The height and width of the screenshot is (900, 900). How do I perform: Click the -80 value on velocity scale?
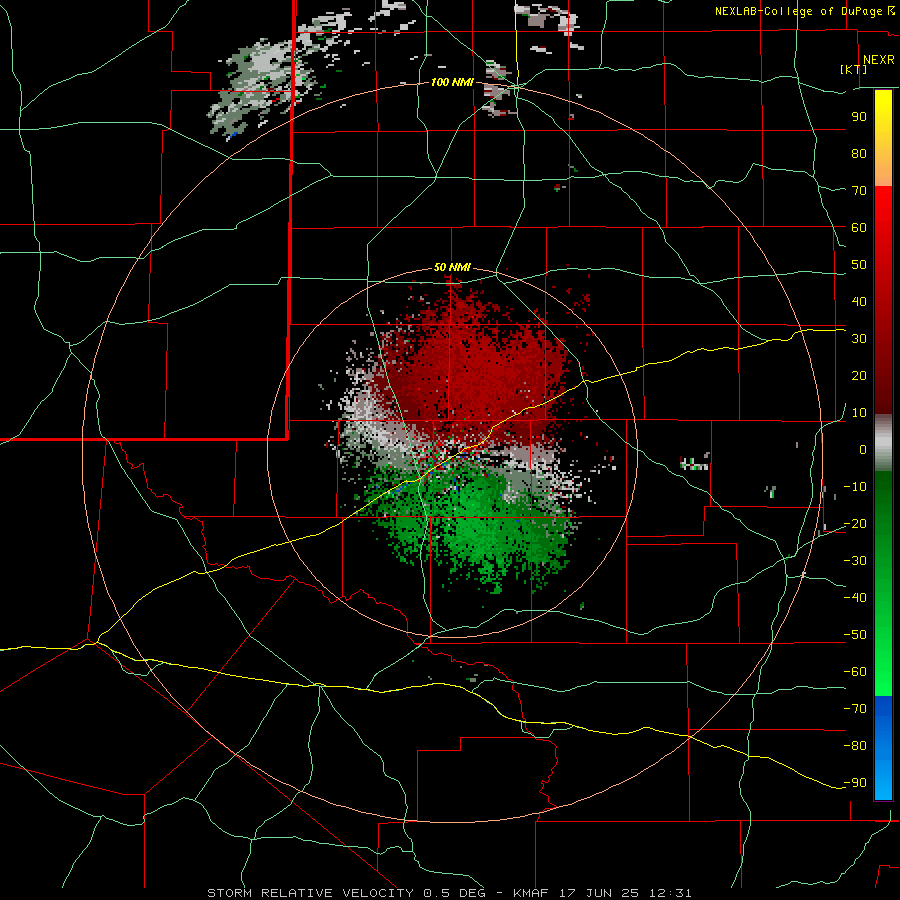tap(855, 746)
